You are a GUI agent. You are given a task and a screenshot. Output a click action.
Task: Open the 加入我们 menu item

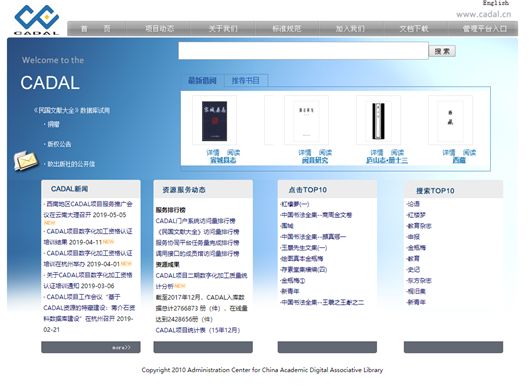(350, 29)
